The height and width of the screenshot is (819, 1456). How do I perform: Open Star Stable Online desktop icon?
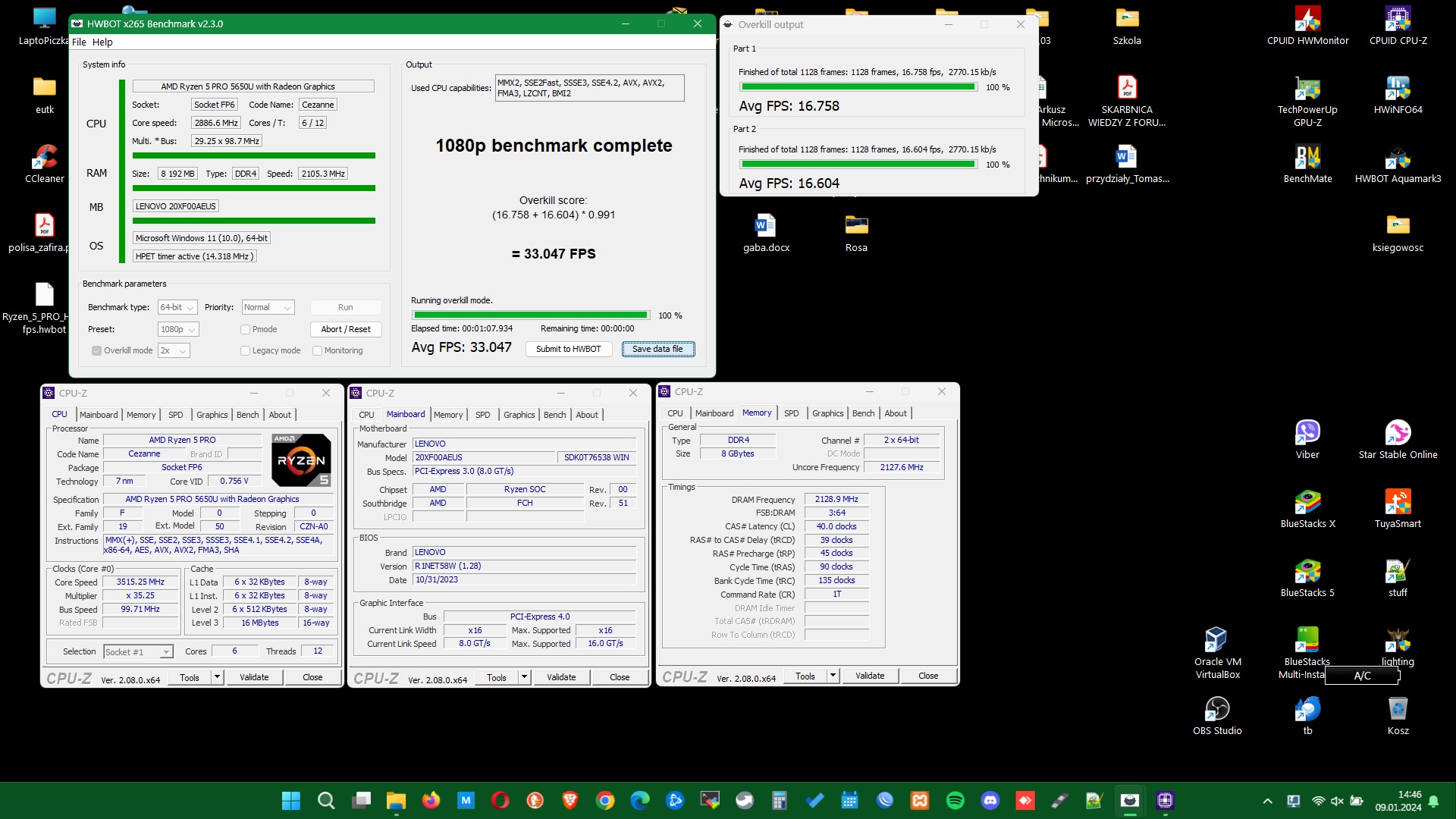pyautogui.click(x=1398, y=439)
